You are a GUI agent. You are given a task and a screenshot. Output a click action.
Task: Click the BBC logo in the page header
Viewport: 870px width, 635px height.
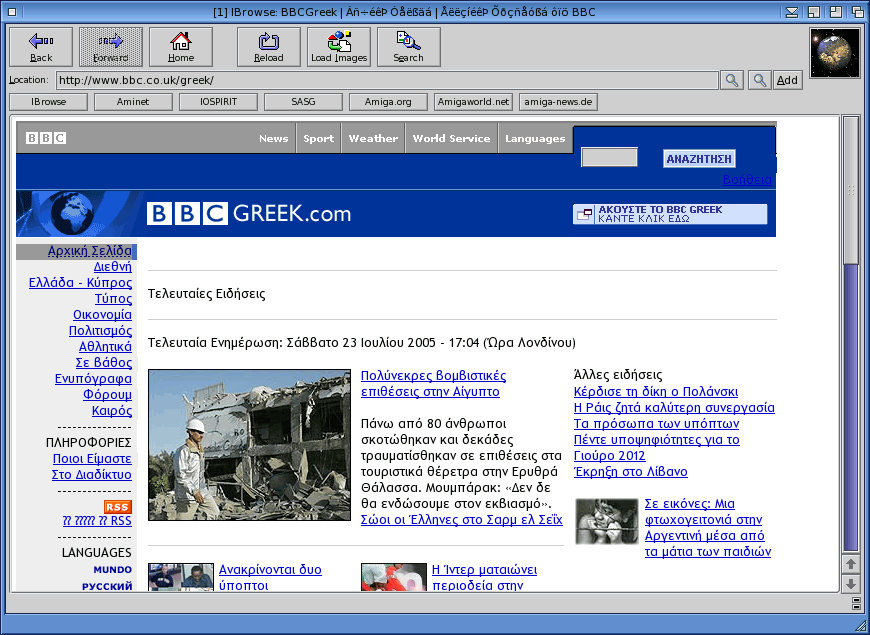click(46, 138)
